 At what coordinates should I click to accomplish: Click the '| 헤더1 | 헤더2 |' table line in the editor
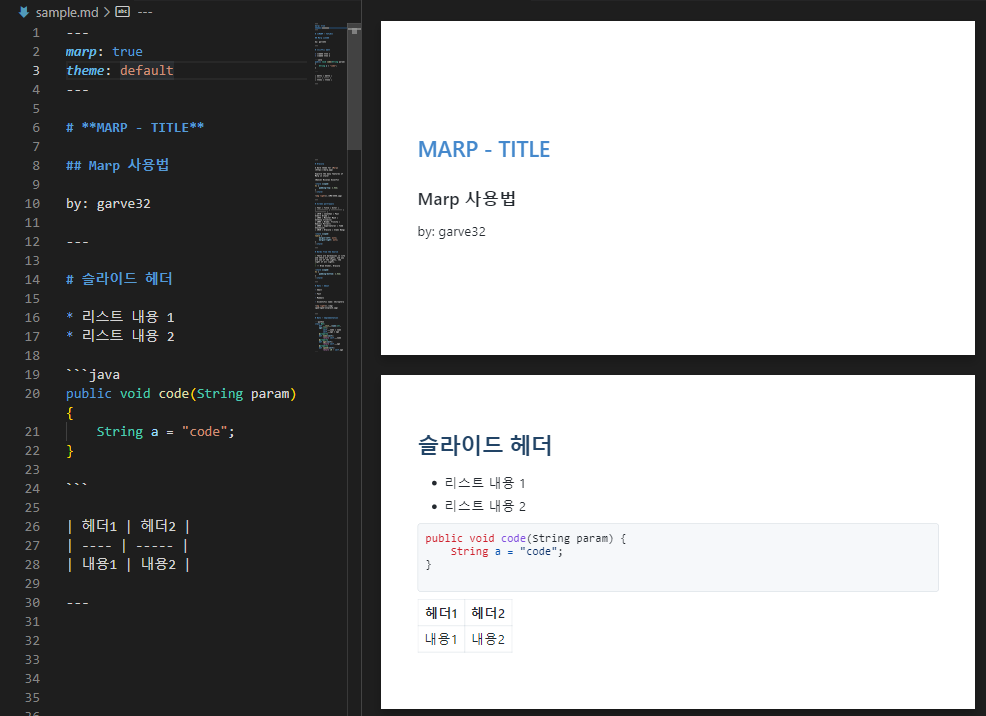coord(128,526)
